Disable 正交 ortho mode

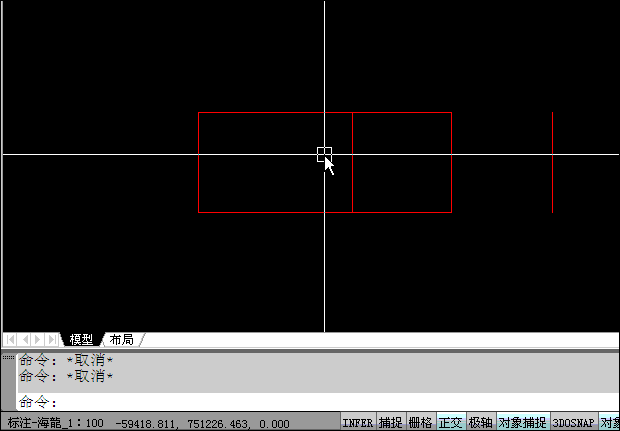tap(451, 422)
